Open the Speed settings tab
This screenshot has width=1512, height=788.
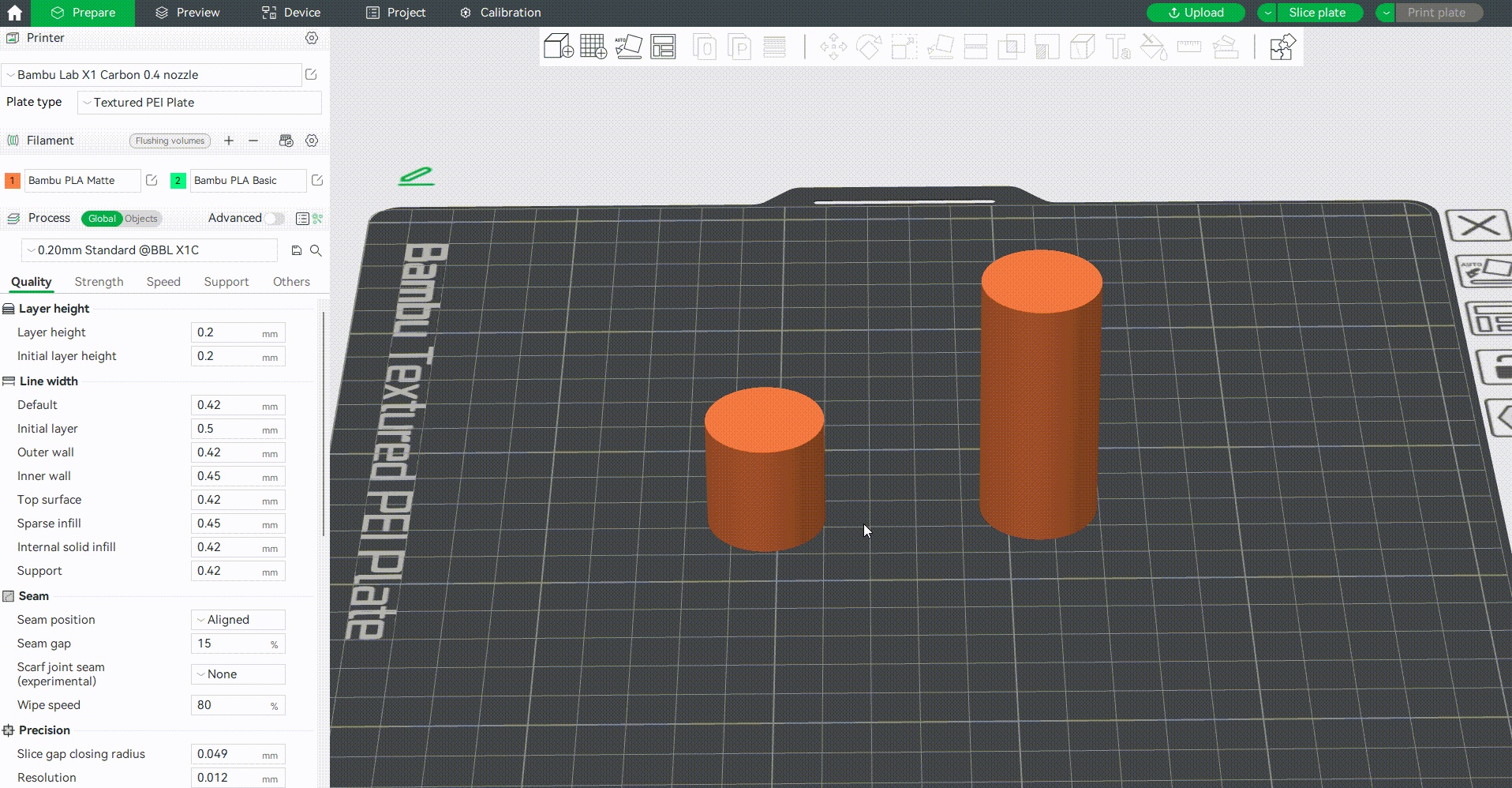click(163, 282)
